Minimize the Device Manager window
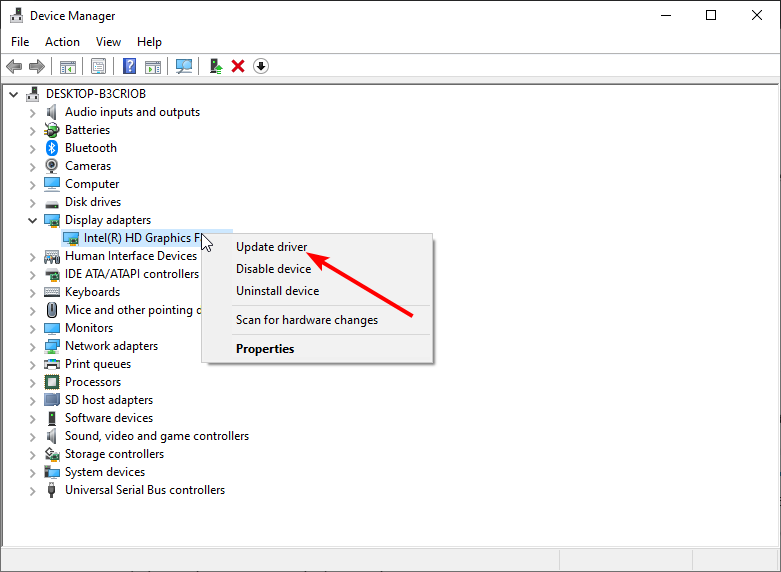The width and height of the screenshot is (781, 572). [x=665, y=15]
